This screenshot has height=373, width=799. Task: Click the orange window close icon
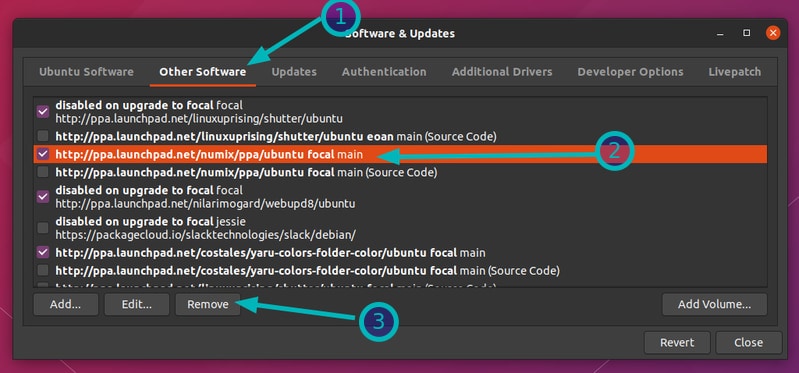(x=773, y=34)
